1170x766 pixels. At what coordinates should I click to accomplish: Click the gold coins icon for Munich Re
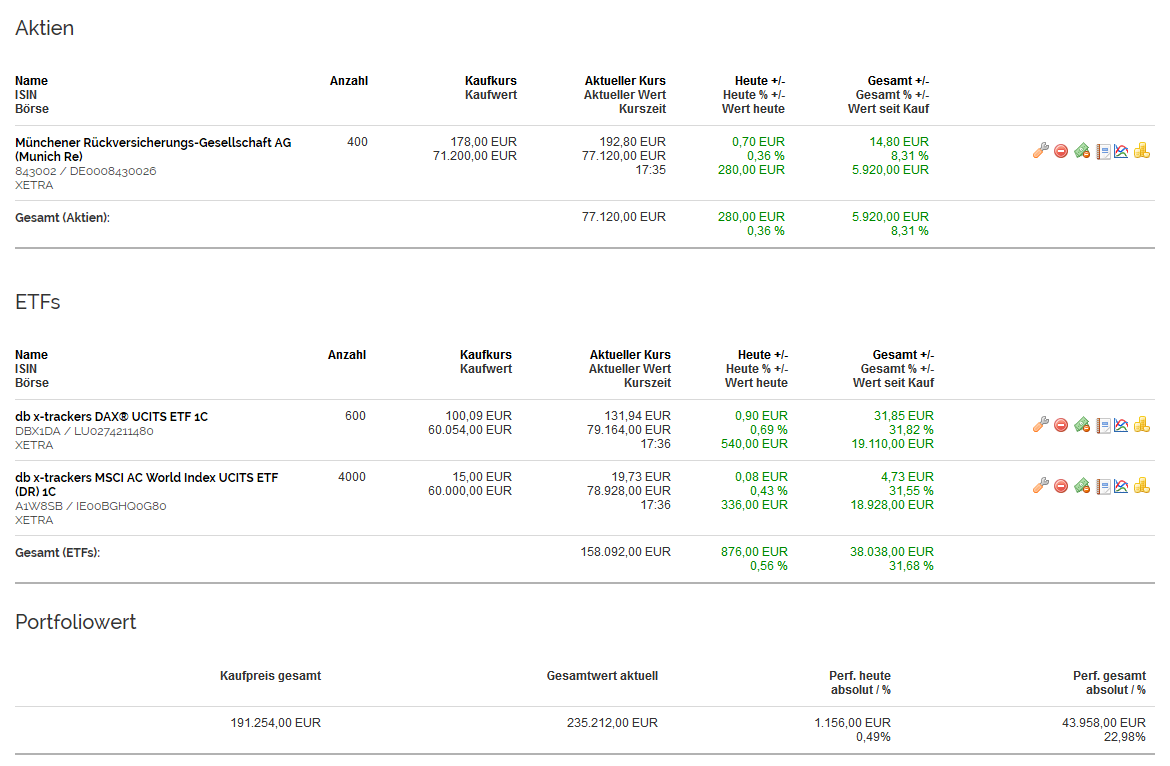(1142, 151)
